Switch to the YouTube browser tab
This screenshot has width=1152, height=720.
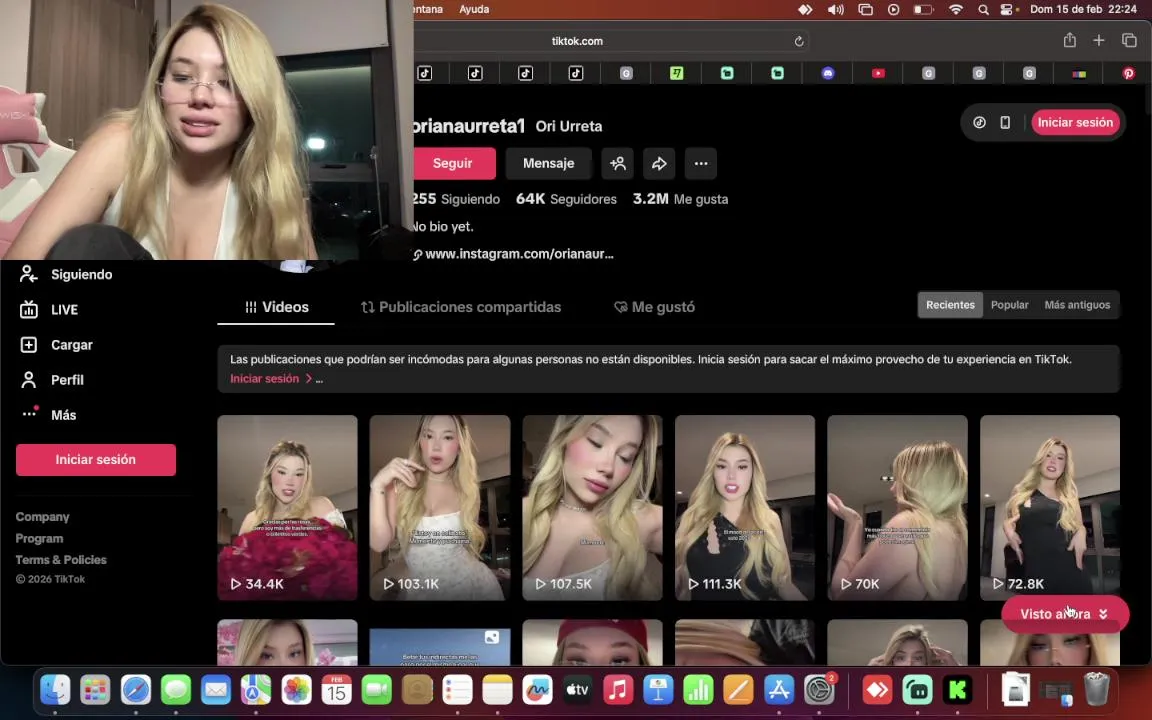(x=878, y=73)
